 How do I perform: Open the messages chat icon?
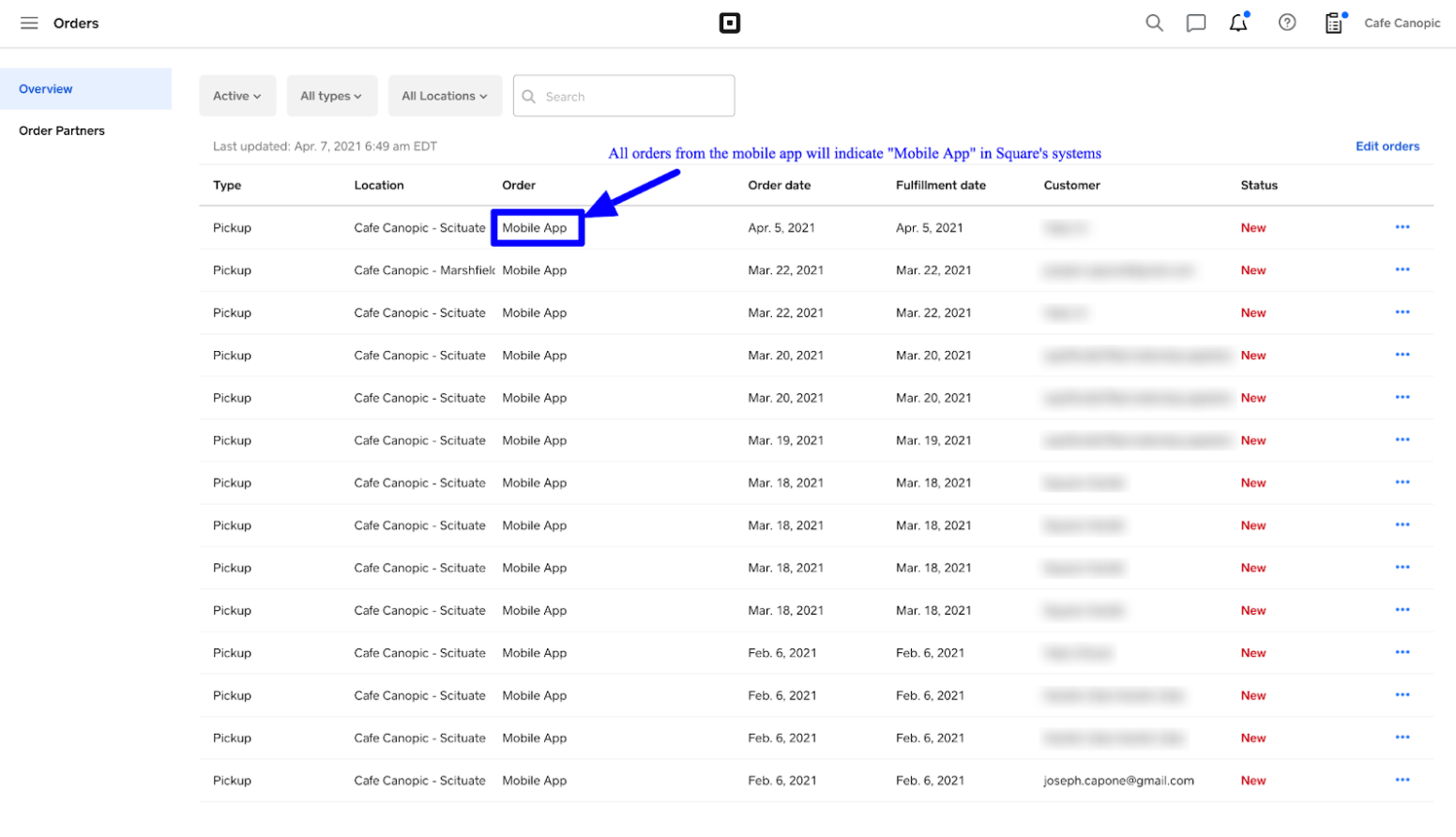coord(1195,23)
